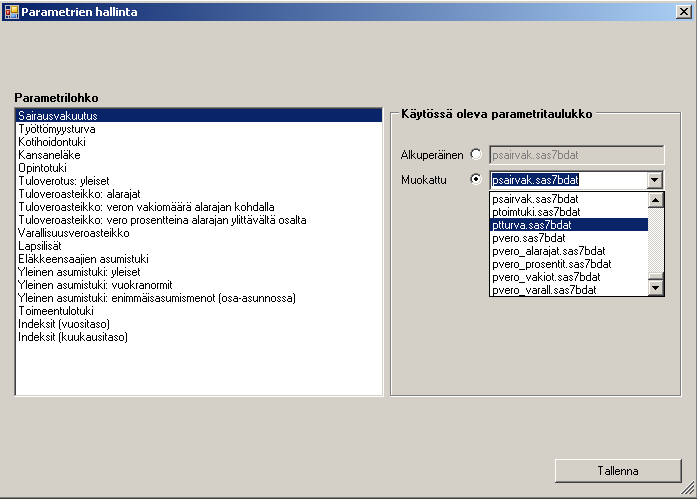Save changes with Tallenna button

[618, 471]
